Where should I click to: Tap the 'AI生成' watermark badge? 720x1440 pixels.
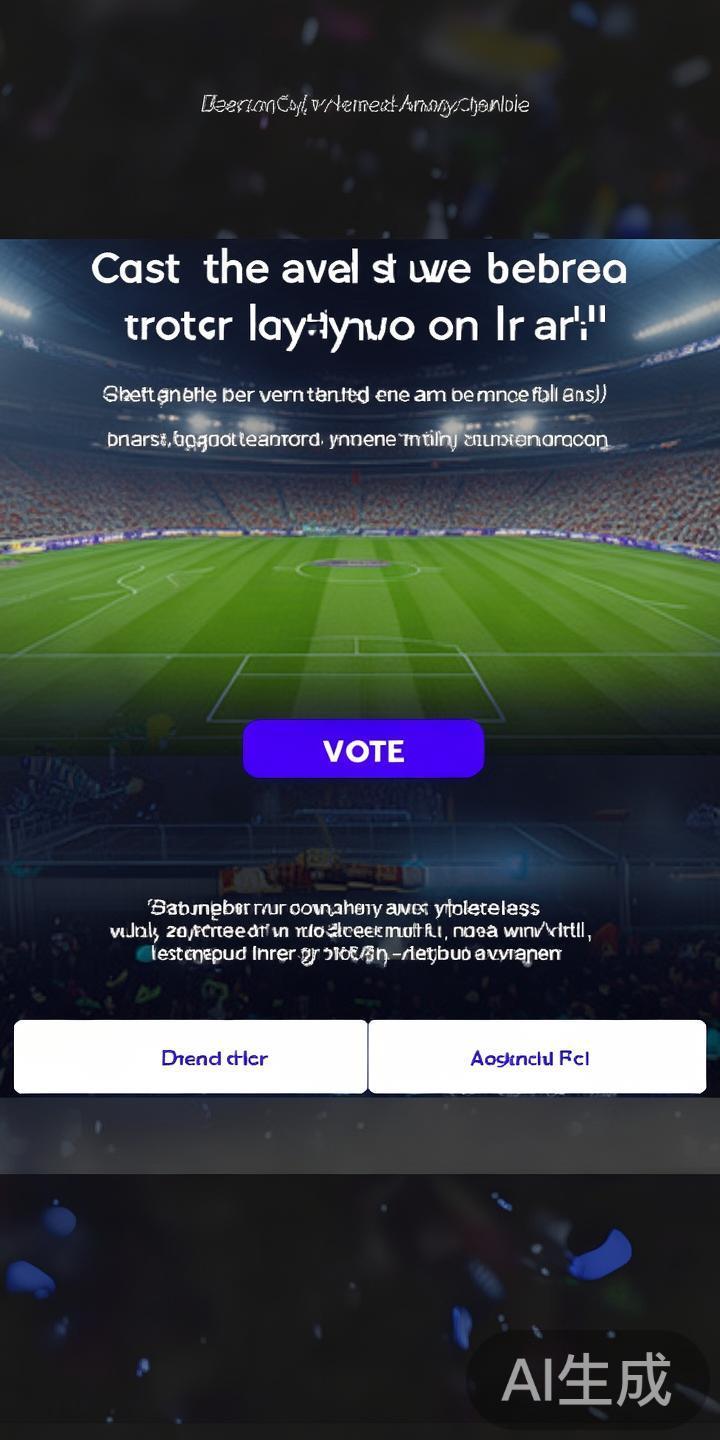[x=586, y=1380]
